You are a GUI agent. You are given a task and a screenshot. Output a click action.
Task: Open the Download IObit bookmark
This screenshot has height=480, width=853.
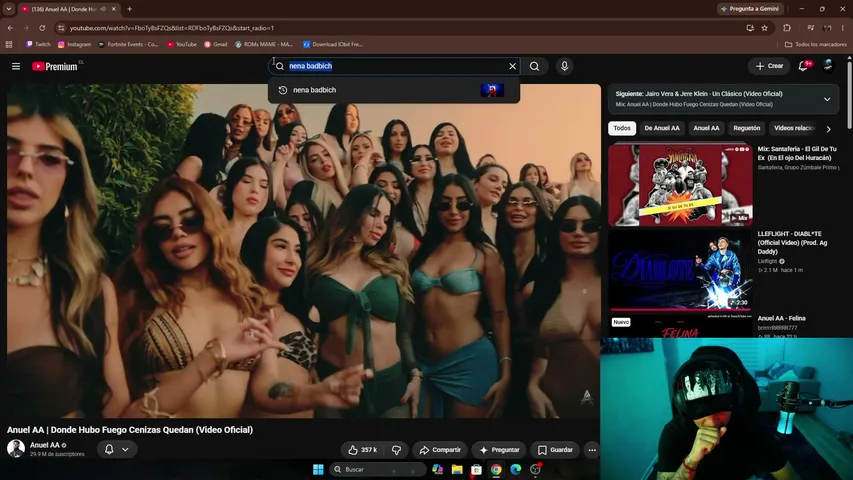[x=332, y=44]
